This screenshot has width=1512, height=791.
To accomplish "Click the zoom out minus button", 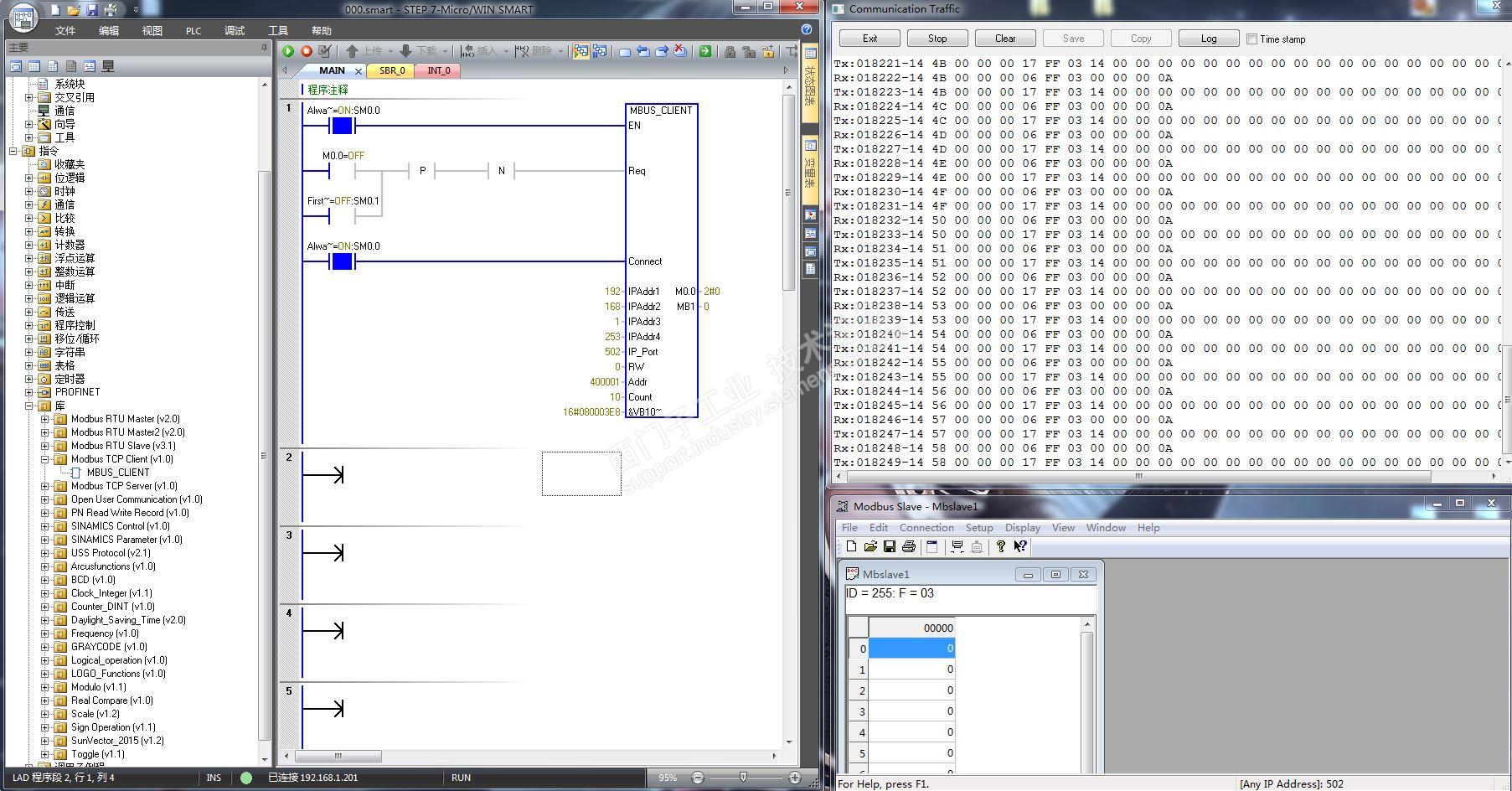I will (x=697, y=778).
